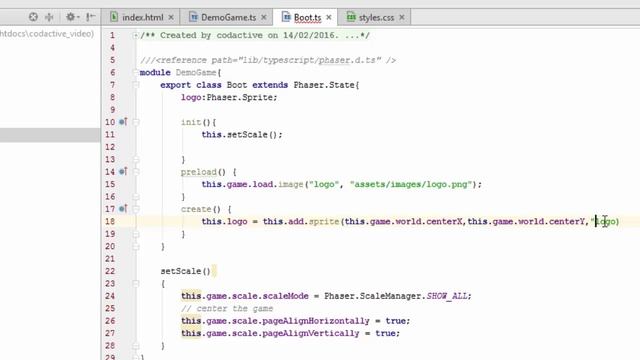Click line number 22 in the gutter
Viewport: 640px width, 360px height.
click(x=110, y=271)
